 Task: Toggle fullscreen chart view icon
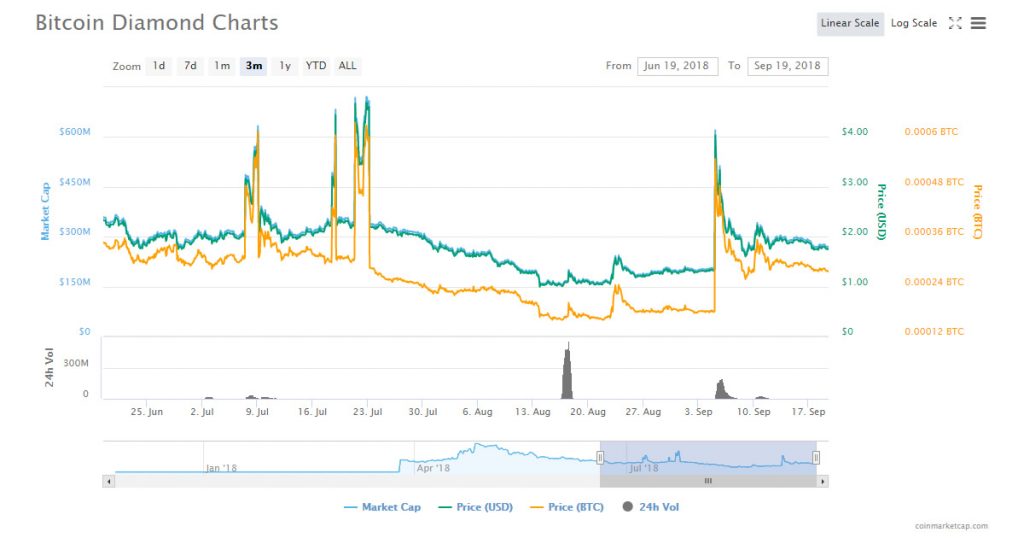pos(955,24)
